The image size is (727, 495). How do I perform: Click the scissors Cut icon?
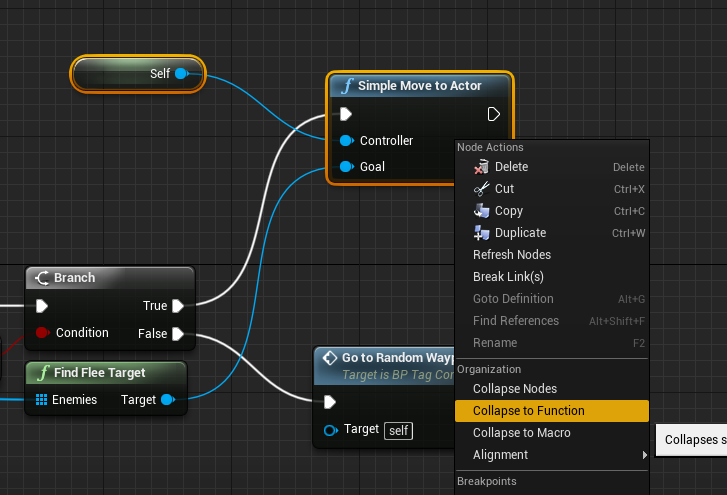coord(481,189)
